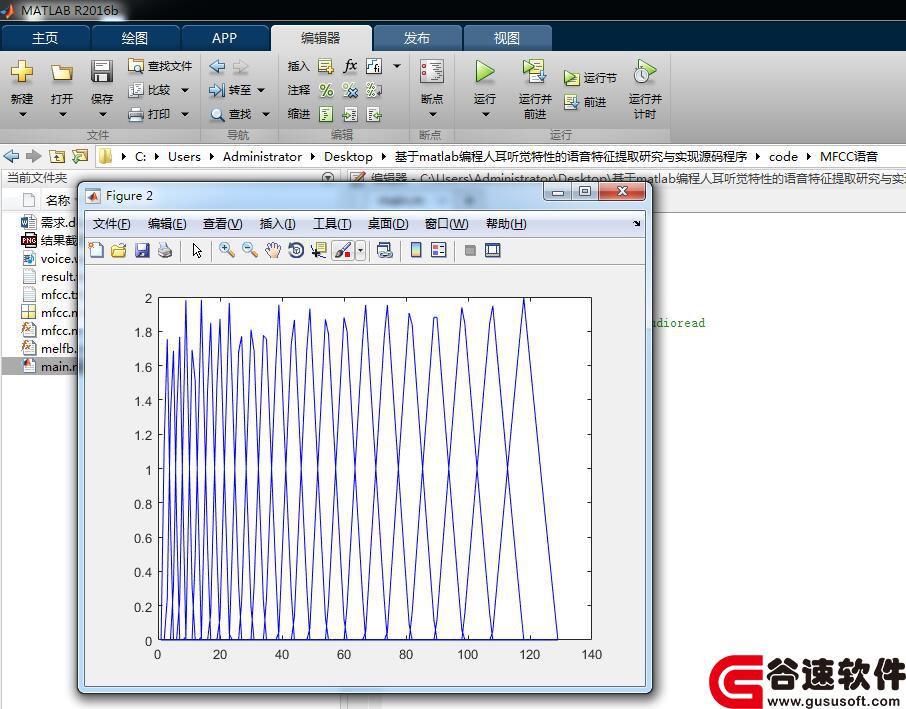Toggle the Zoom Out tool in Figure 2
The width and height of the screenshot is (906, 709).
coord(250,250)
